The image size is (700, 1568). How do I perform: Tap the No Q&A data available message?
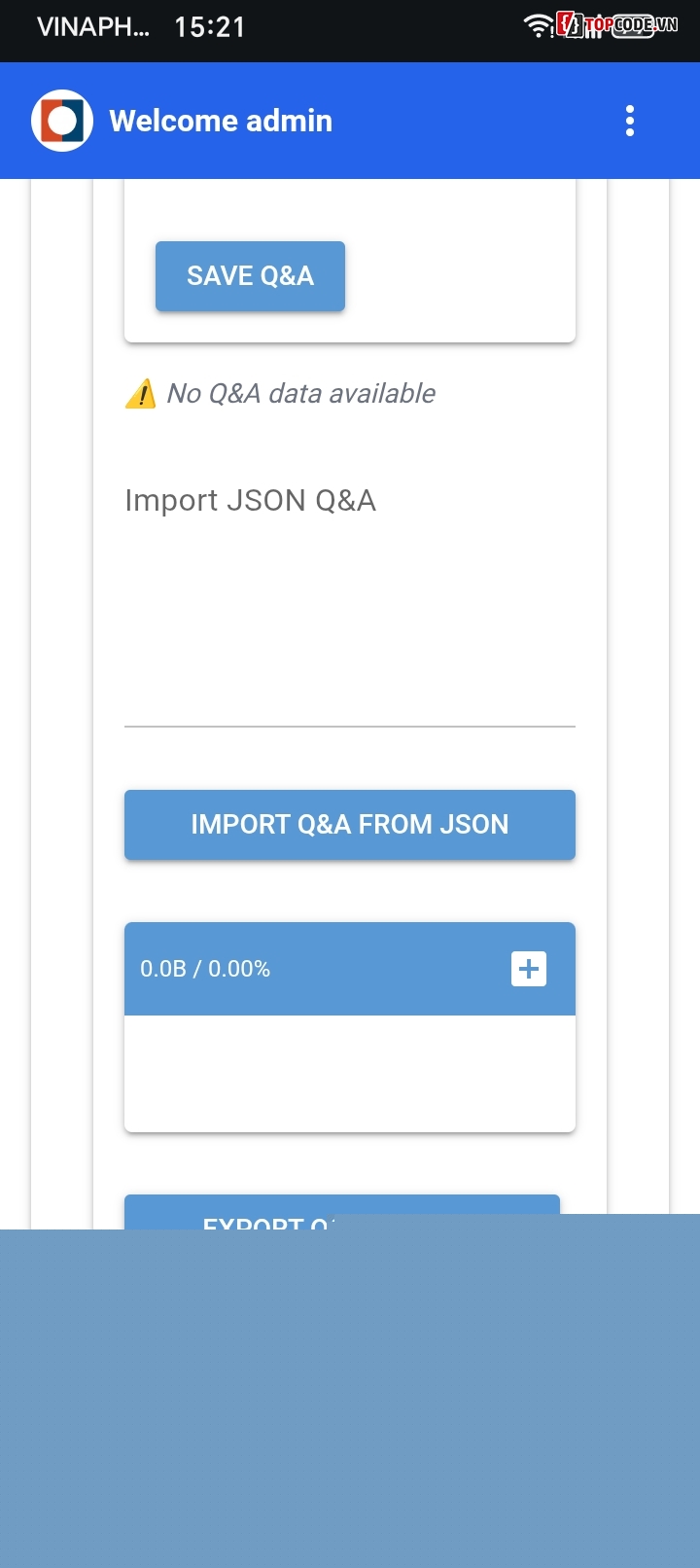[301, 394]
